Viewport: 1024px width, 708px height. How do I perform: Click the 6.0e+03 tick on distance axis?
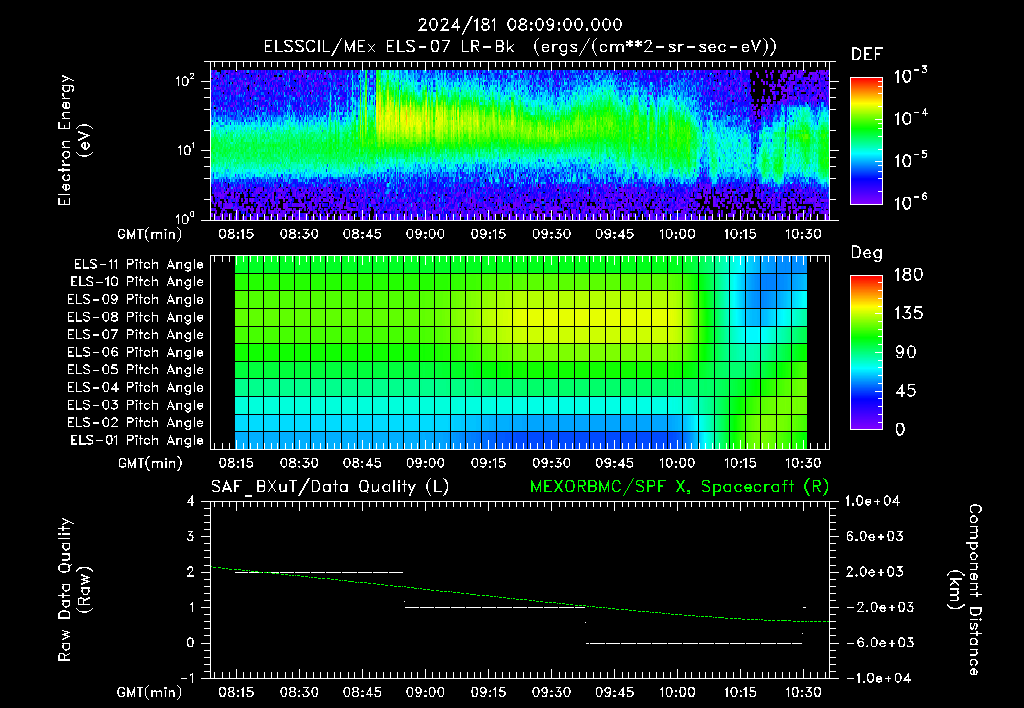(874, 536)
